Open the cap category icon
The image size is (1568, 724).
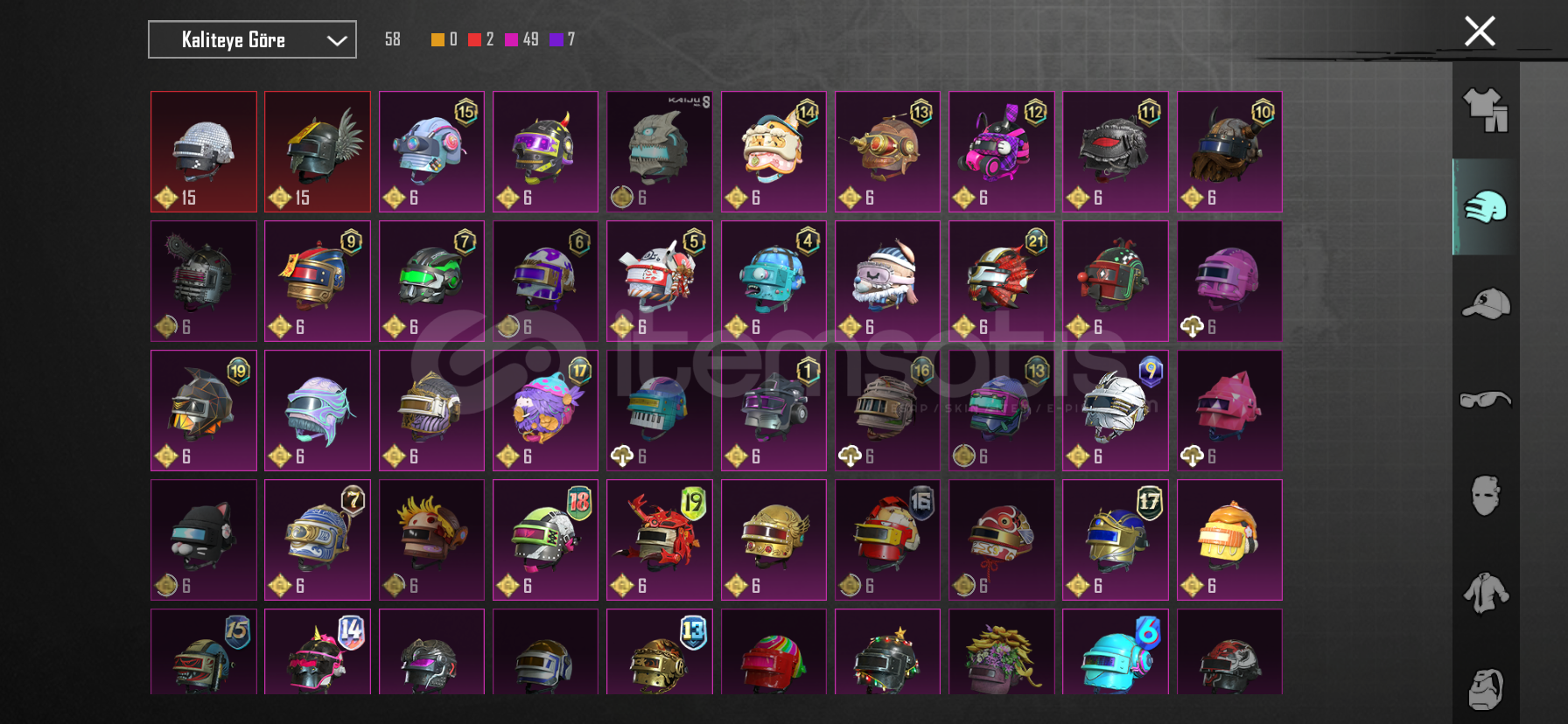(1486, 303)
